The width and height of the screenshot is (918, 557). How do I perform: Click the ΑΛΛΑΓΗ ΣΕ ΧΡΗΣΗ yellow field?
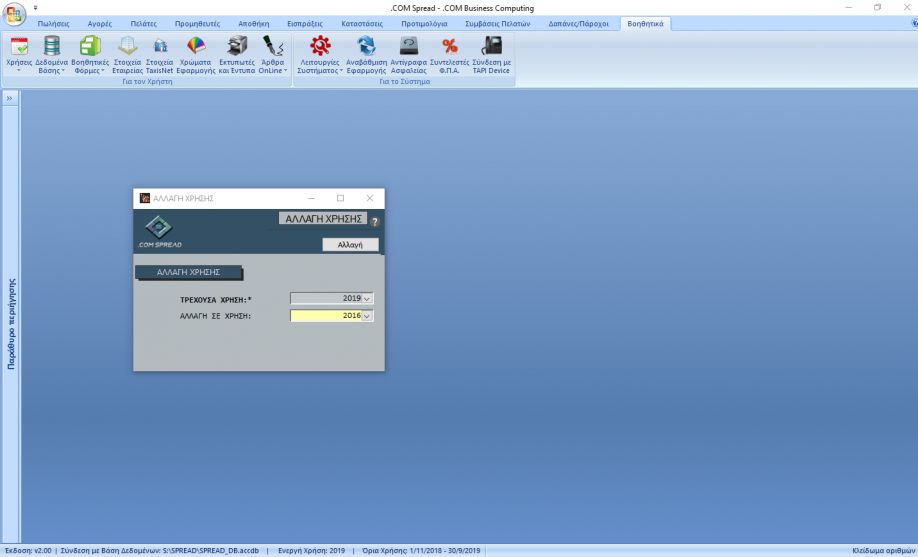pyautogui.click(x=326, y=316)
